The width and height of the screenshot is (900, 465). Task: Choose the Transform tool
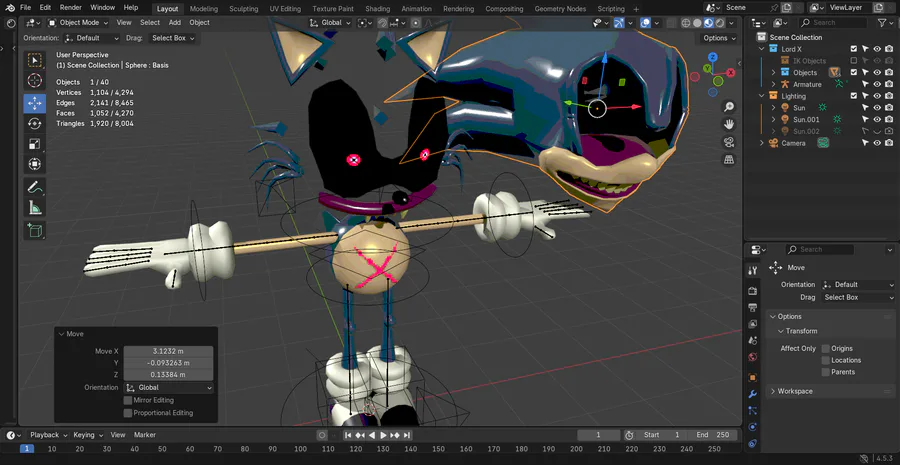[34, 165]
